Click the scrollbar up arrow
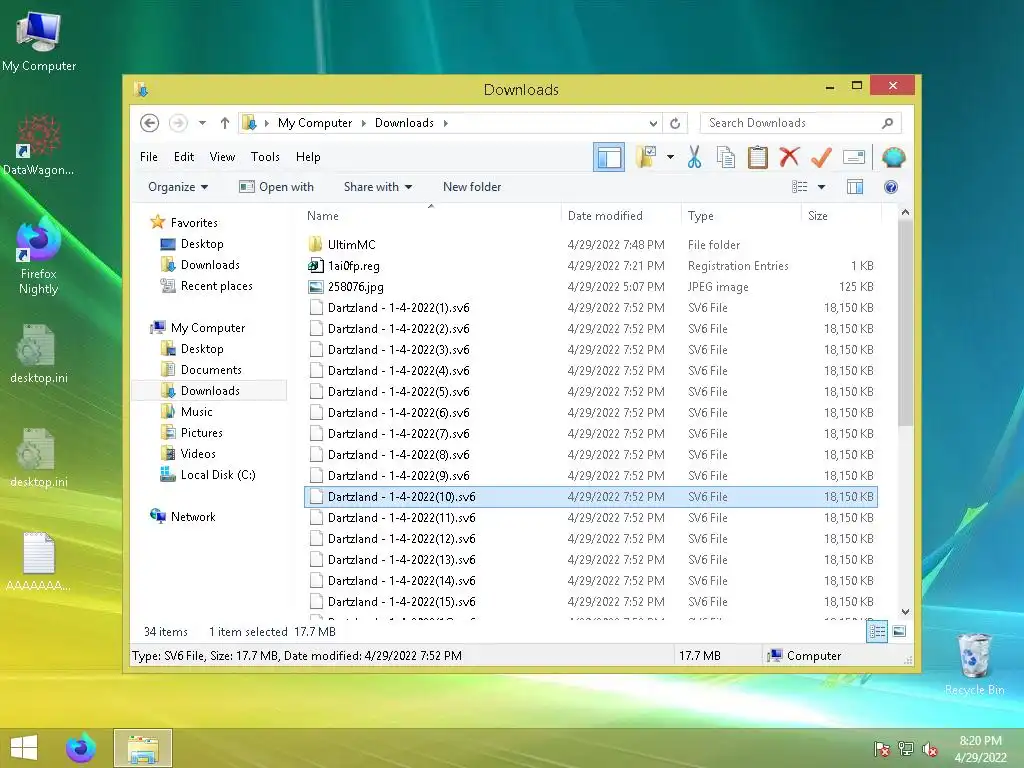 tap(905, 212)
